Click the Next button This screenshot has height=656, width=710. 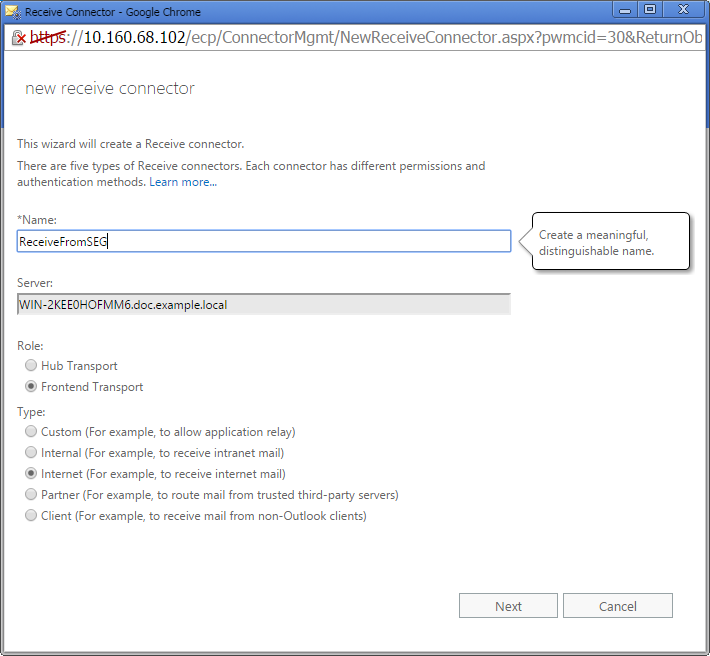(x=508, y=606)
